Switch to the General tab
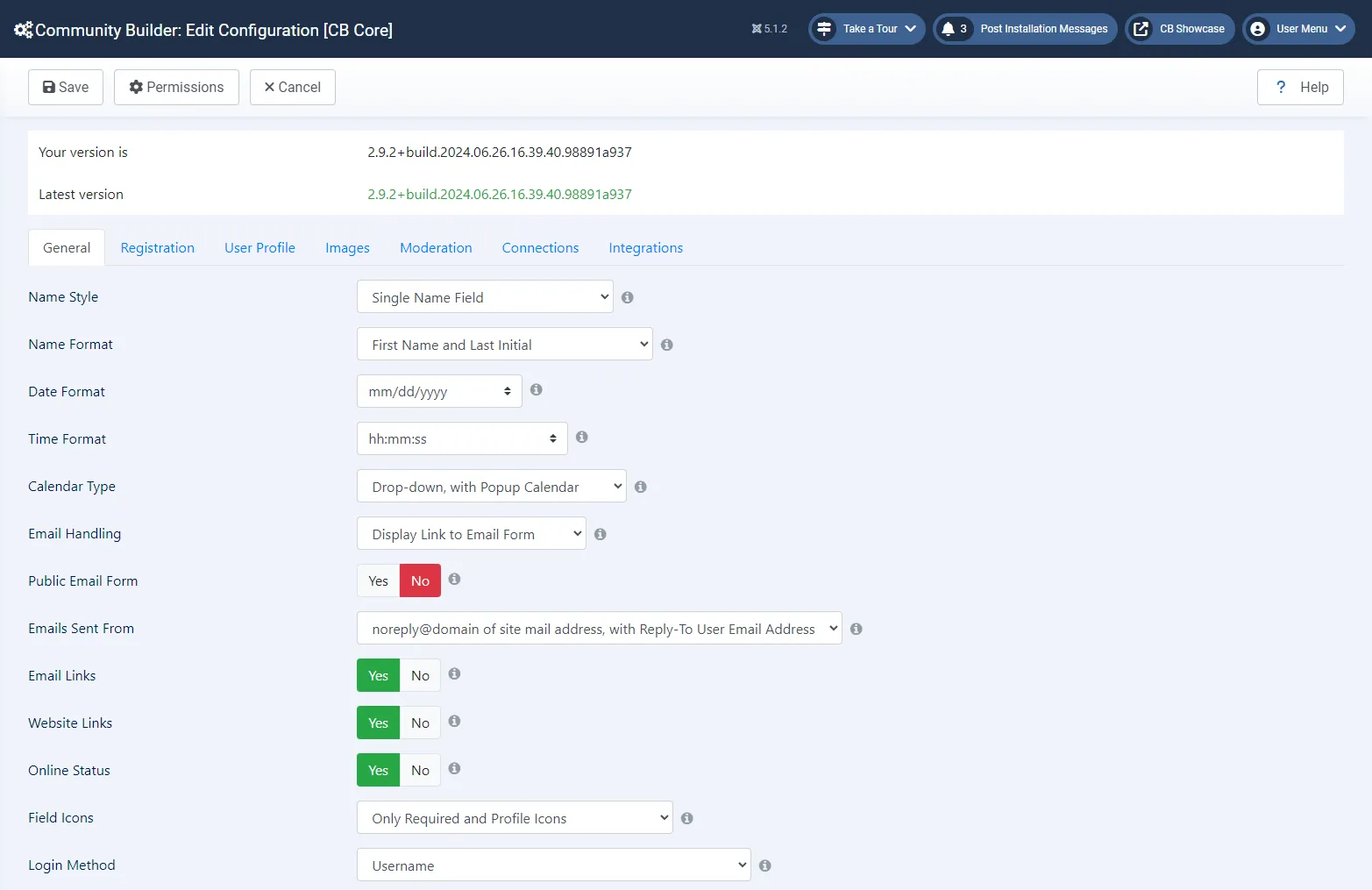1372x890 pixels. 67,247
